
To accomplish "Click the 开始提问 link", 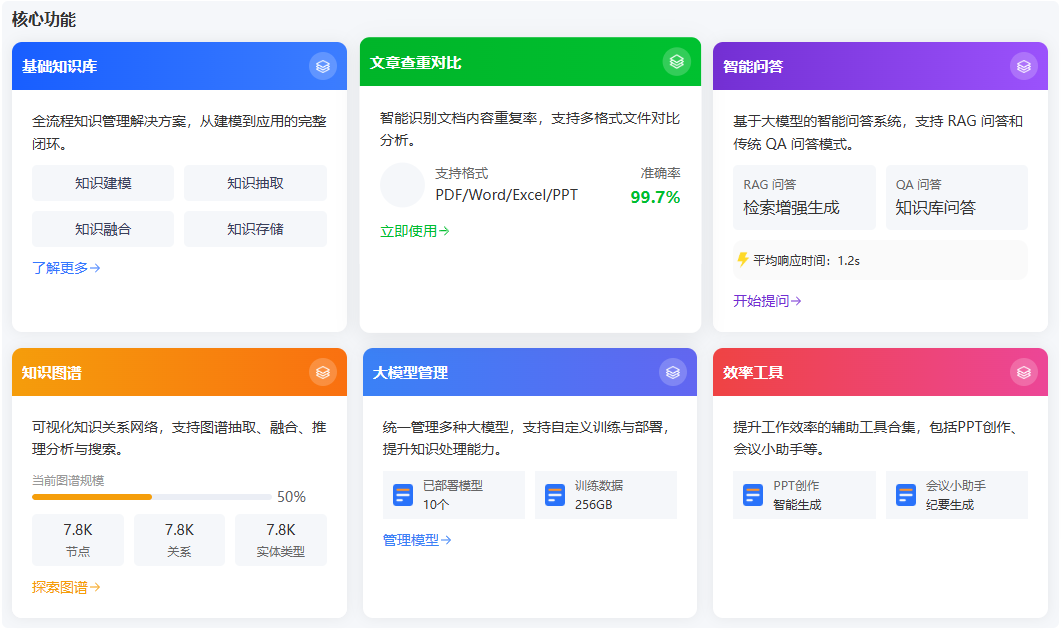I will pyautogui.click(x=767, y=301).
